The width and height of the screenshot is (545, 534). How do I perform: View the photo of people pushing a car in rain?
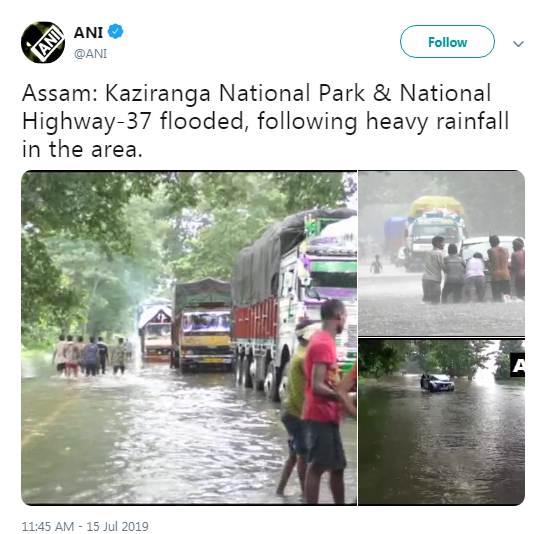[441, 253]
